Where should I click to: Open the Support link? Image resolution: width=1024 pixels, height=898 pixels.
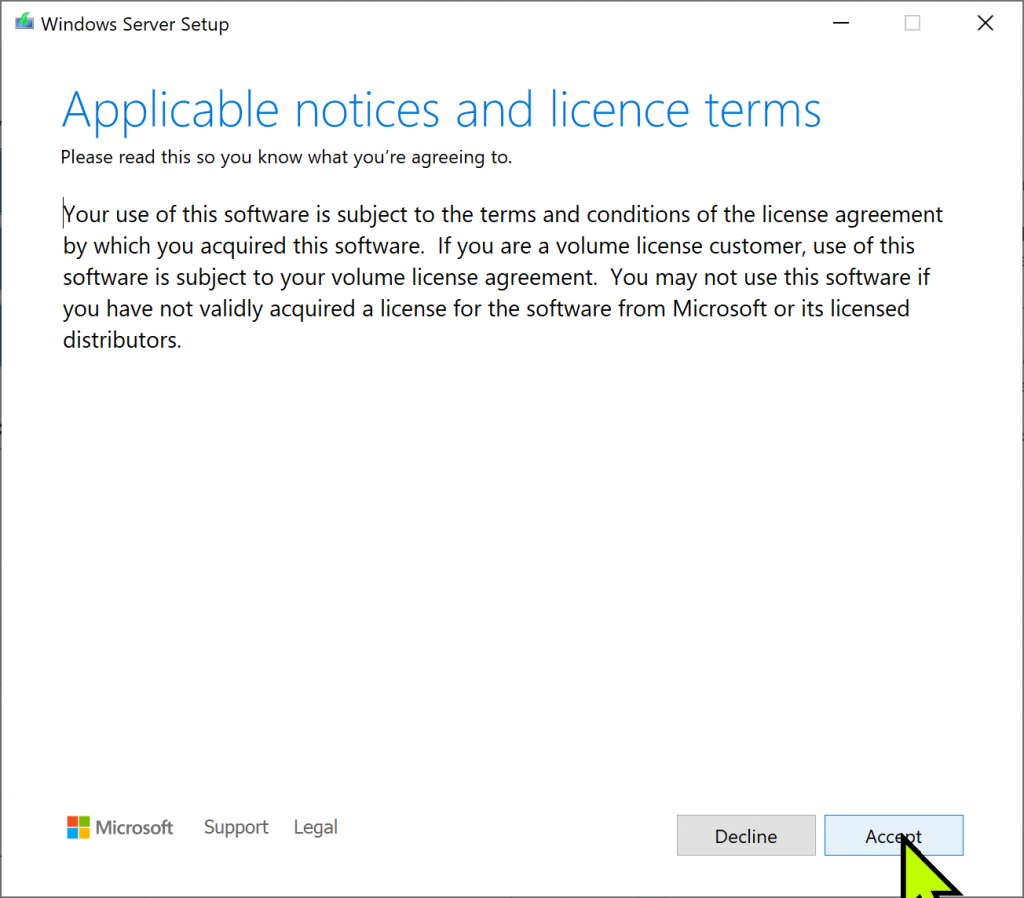236,827
